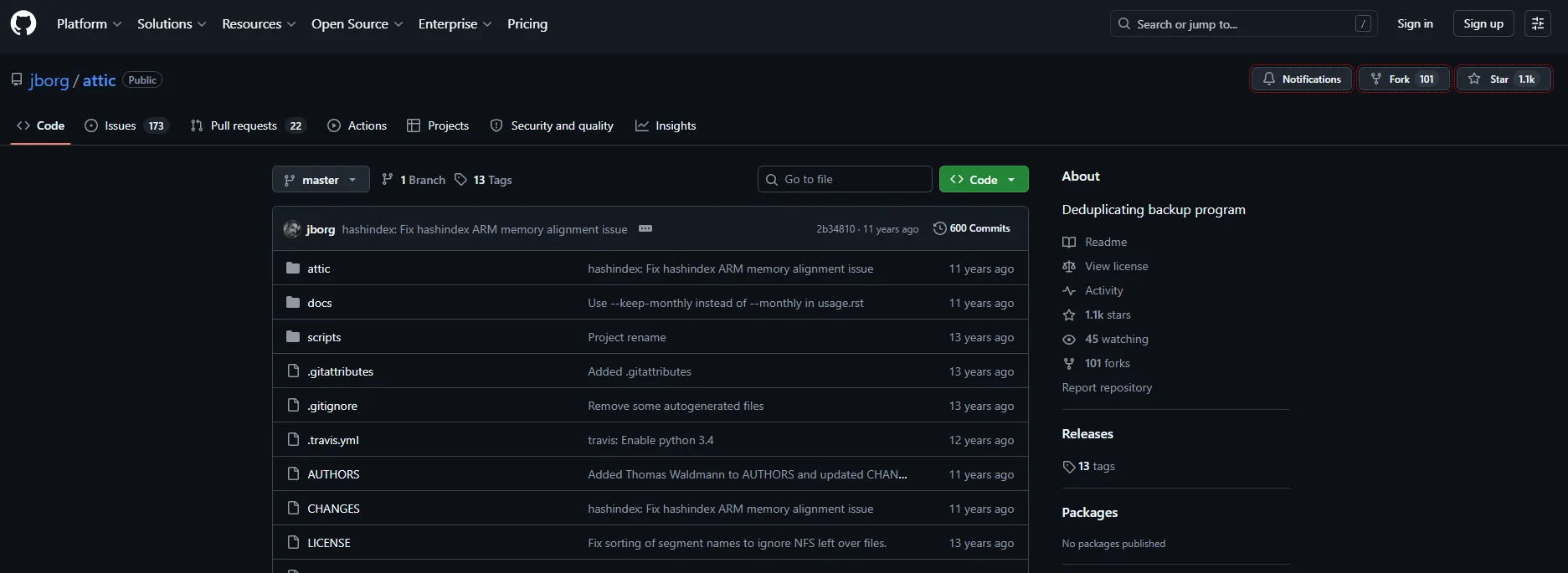Open the master branch dropdown
1568x573 pixels.
point(321,180)
